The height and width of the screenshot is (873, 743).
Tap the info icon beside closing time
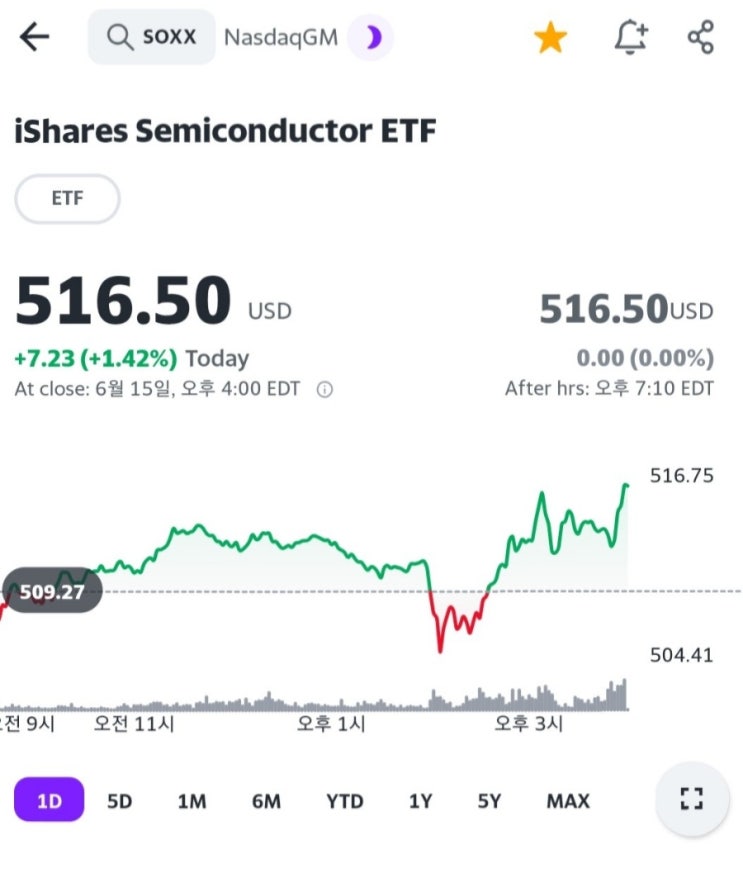coord(324,389)
